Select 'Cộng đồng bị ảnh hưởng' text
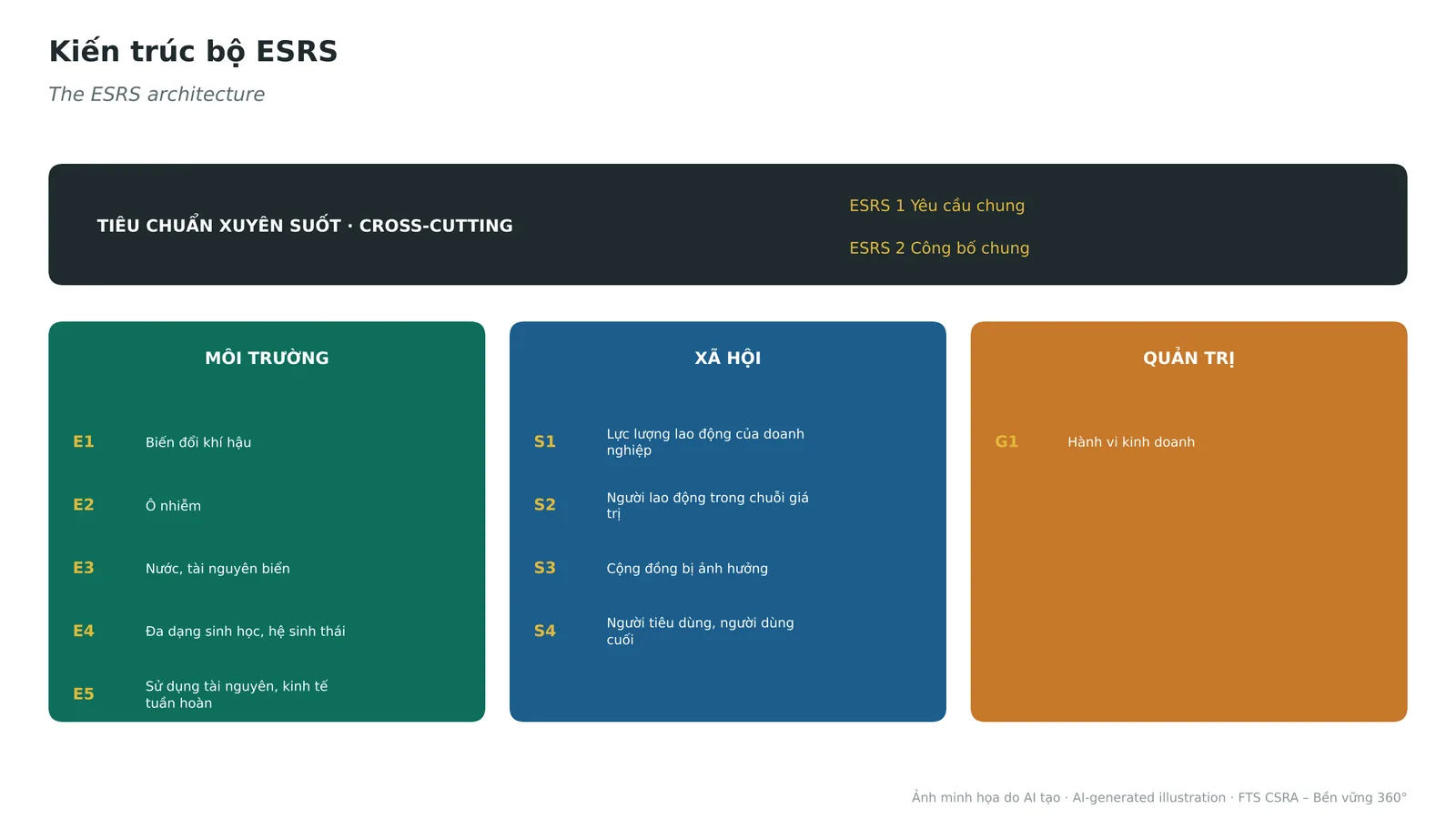This screenshot has width=1456, height=819. [687, 569]
